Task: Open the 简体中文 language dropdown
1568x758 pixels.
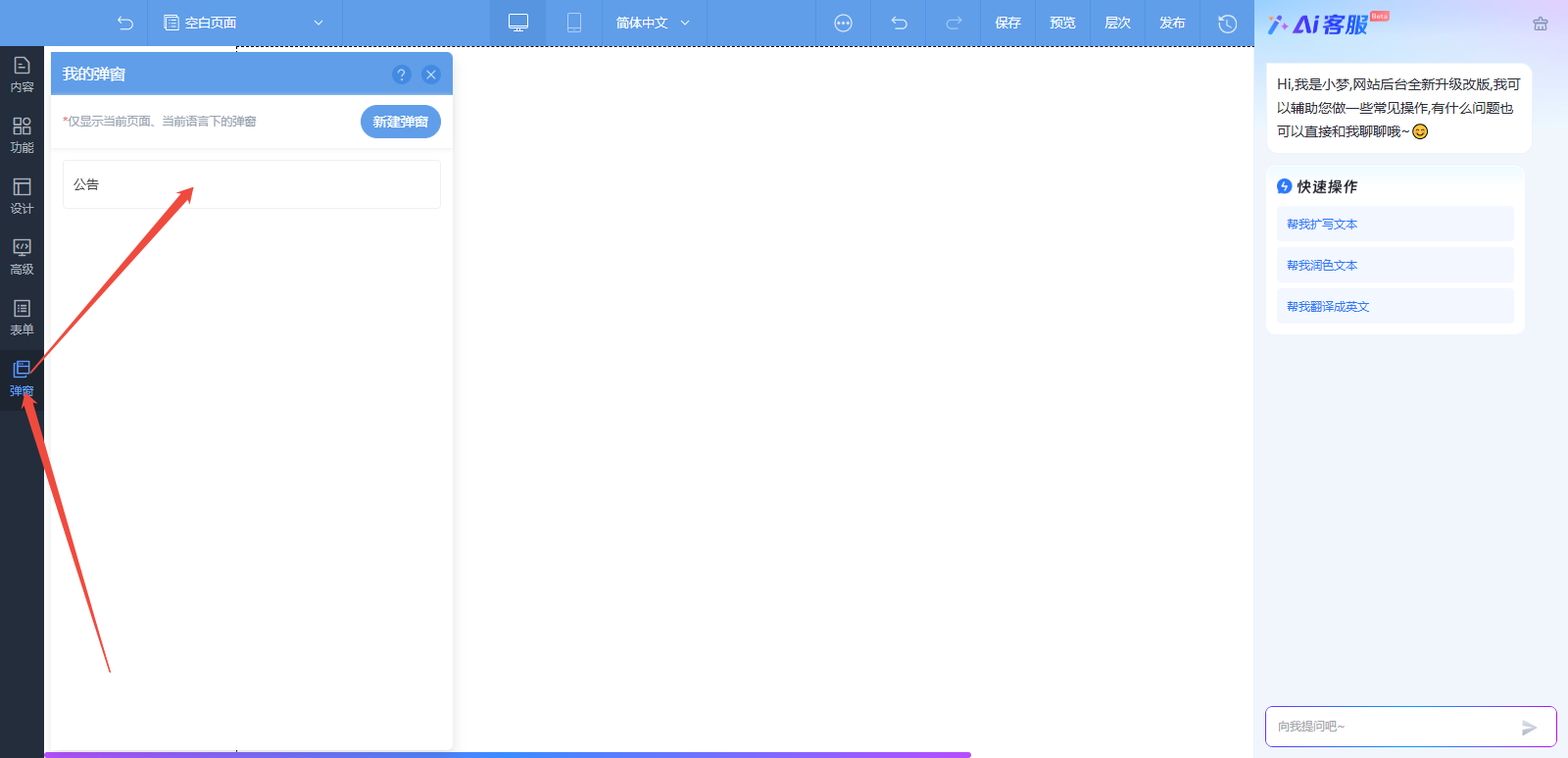Action: click(653, 23)
